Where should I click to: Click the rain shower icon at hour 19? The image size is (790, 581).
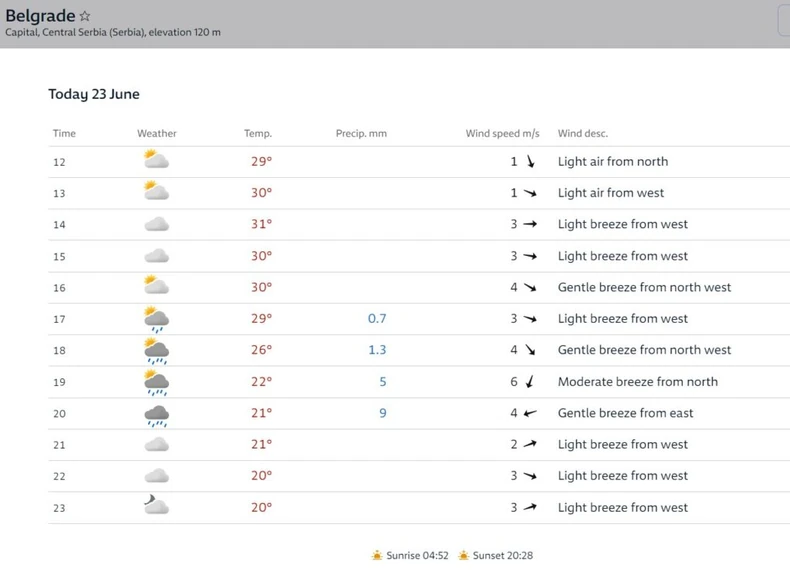[156, 382]
